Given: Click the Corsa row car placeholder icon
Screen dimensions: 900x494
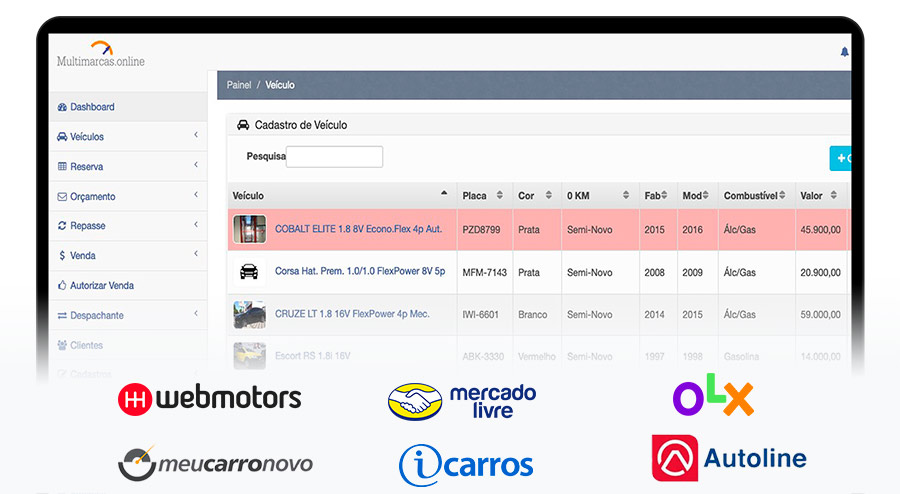Looking at the screenshot, I should point(249,271).
